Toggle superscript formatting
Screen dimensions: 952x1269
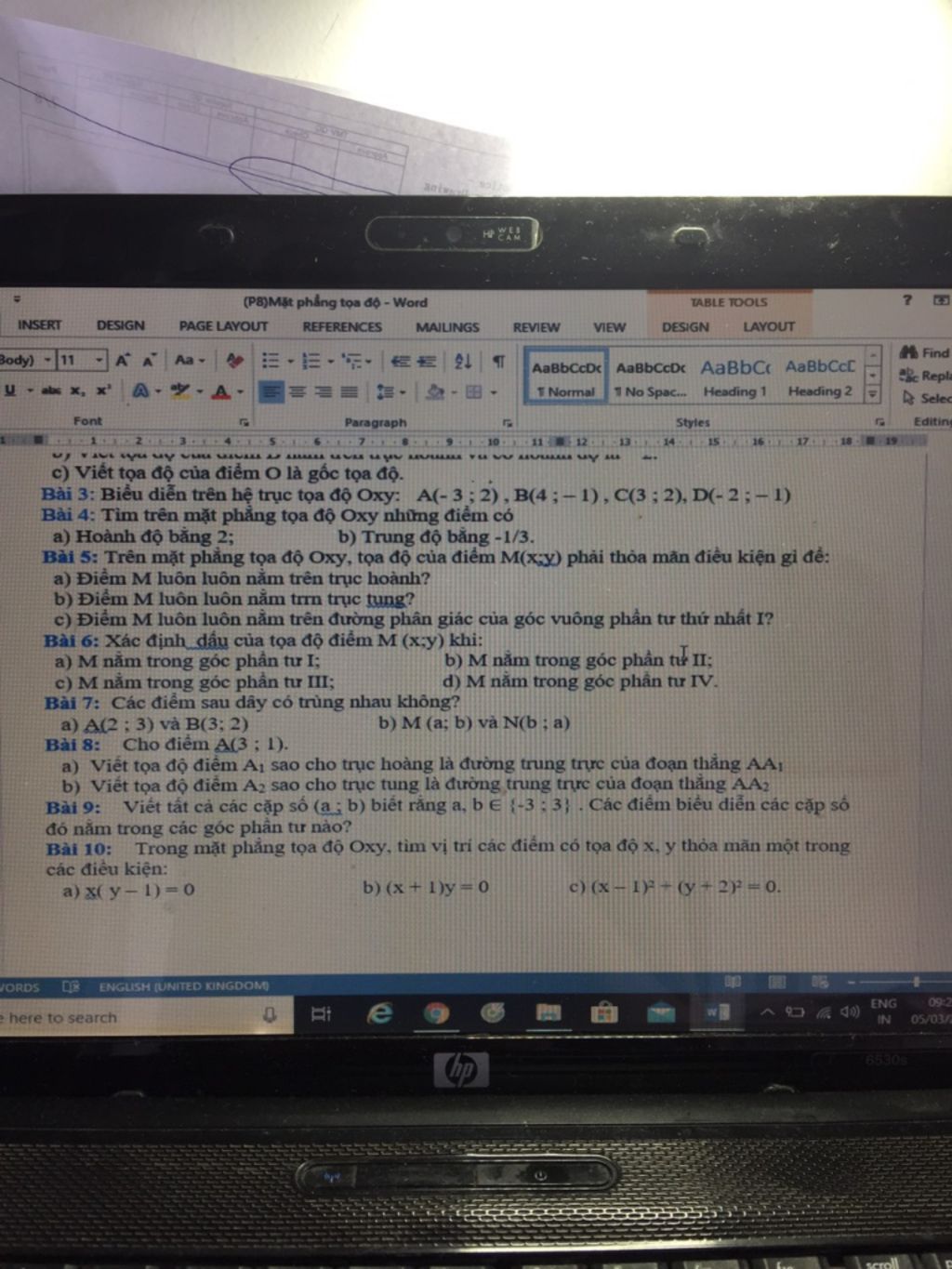click(102, 390)
